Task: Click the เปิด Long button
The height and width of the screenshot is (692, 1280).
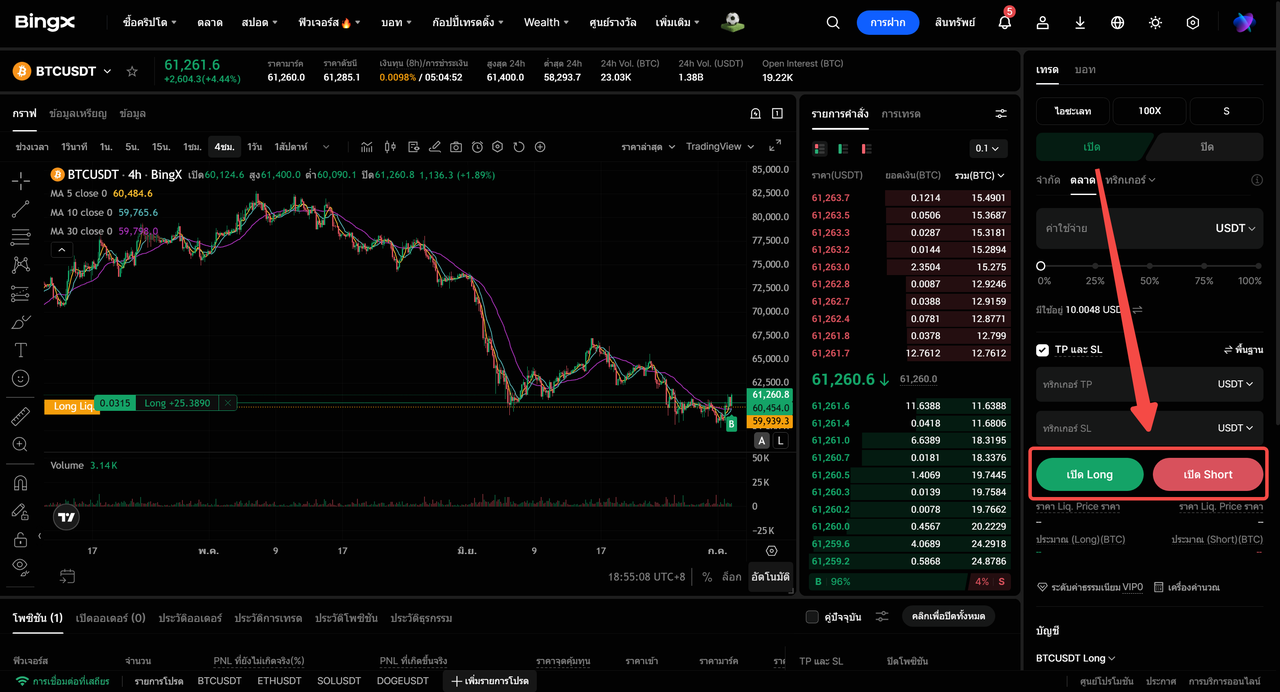Action: (x=1090, y=474)
